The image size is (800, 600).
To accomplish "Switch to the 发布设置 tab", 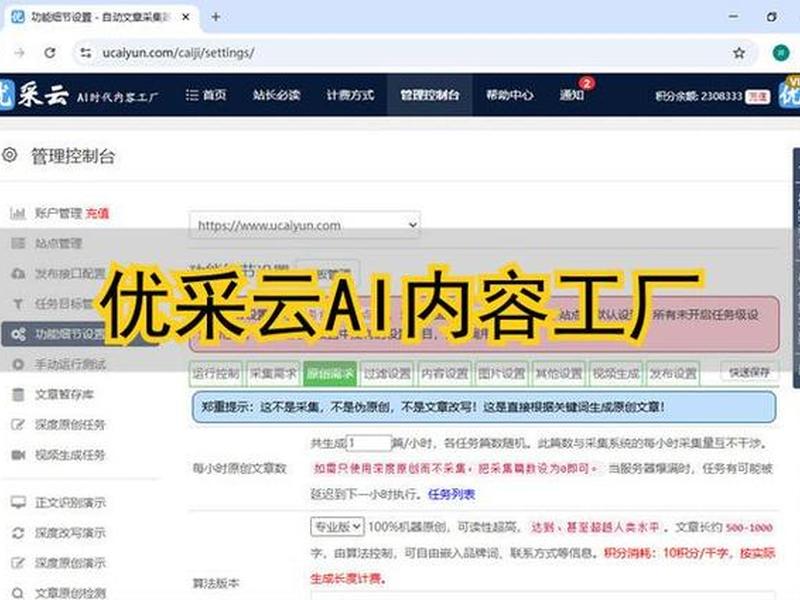I will click(673, 374).
